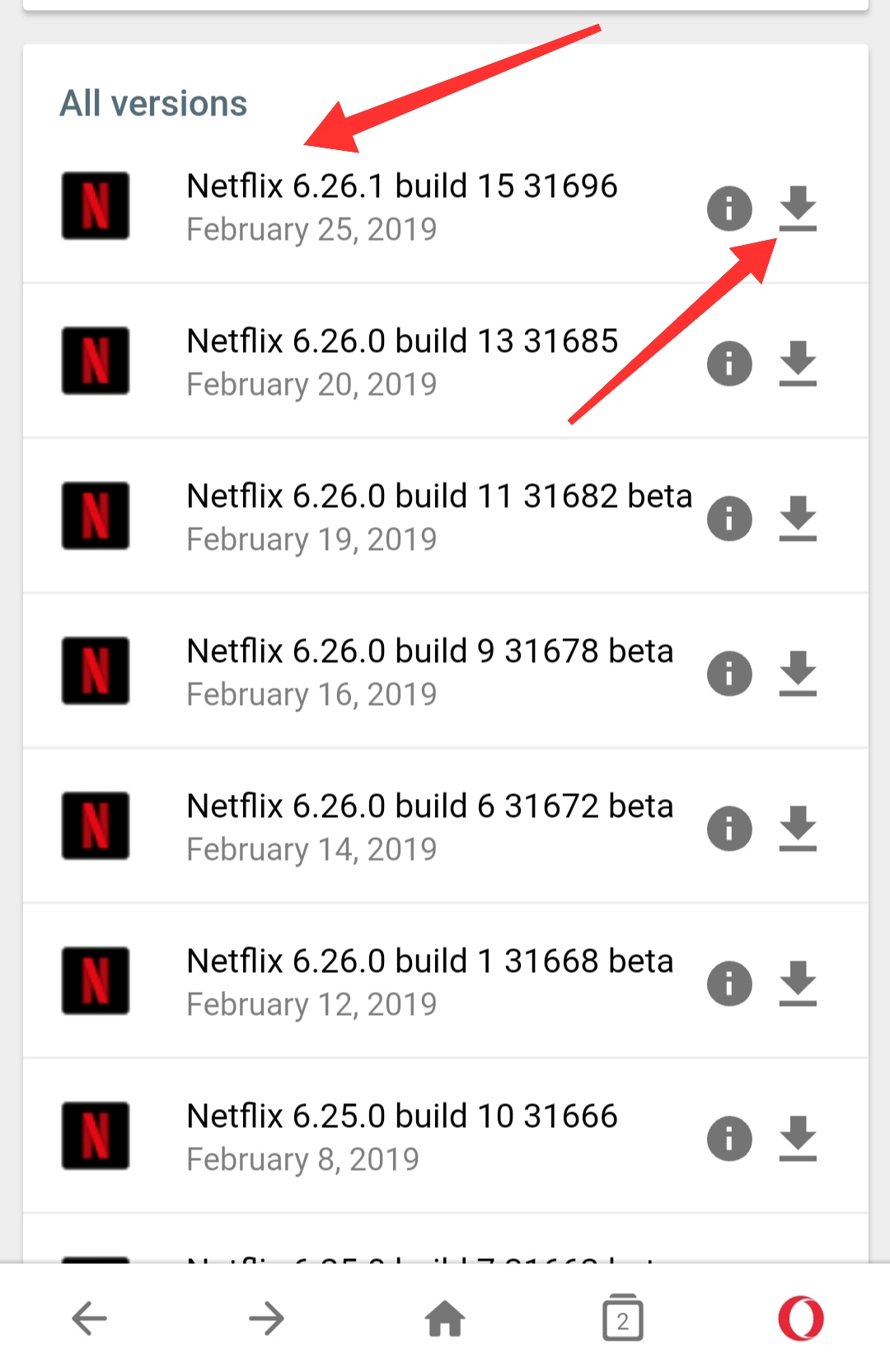Download Netflix 6.26.0 build 9 beta

coord(798,673)
